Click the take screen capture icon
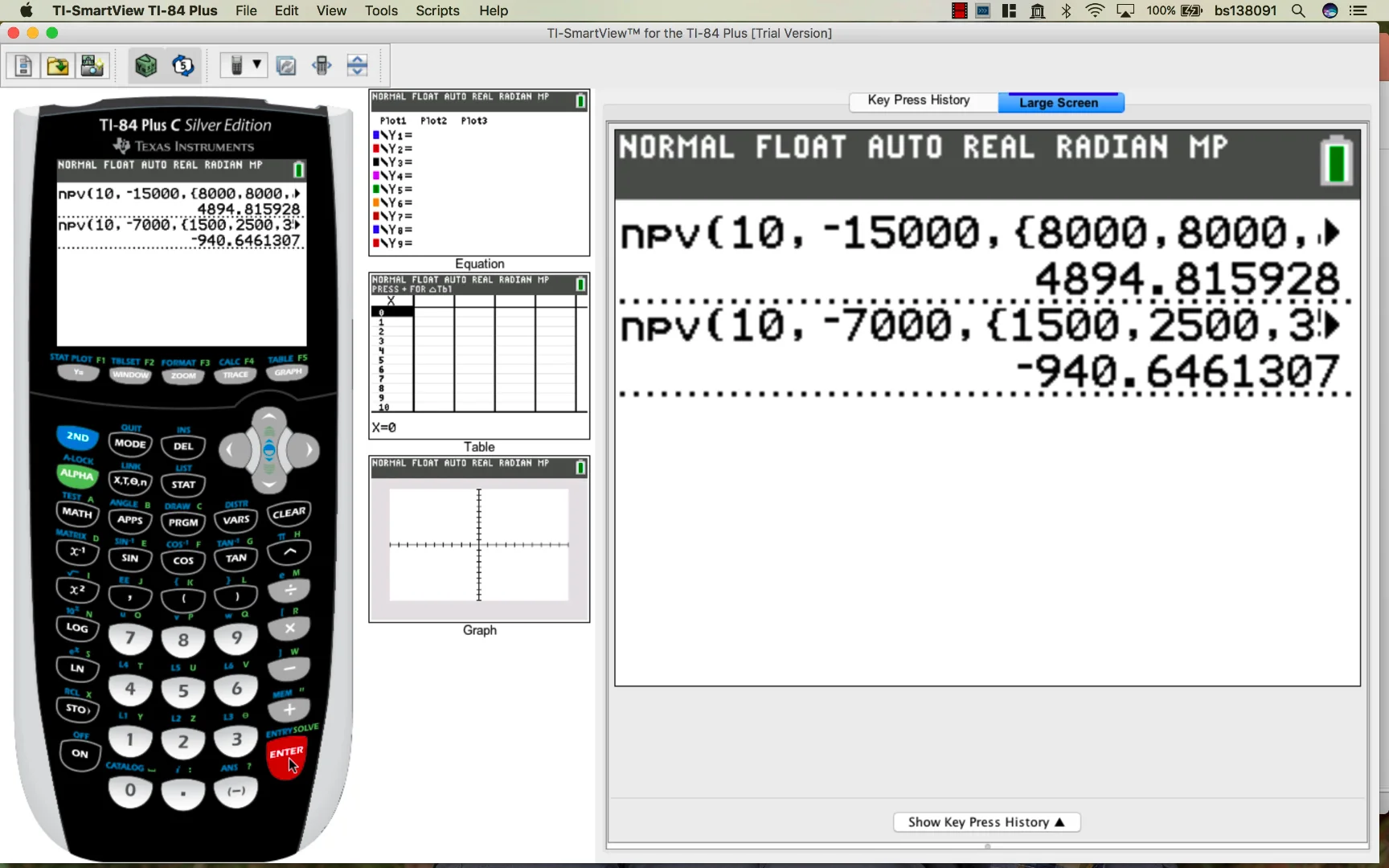The image size is (1389, 868). [x=92, y=66]
